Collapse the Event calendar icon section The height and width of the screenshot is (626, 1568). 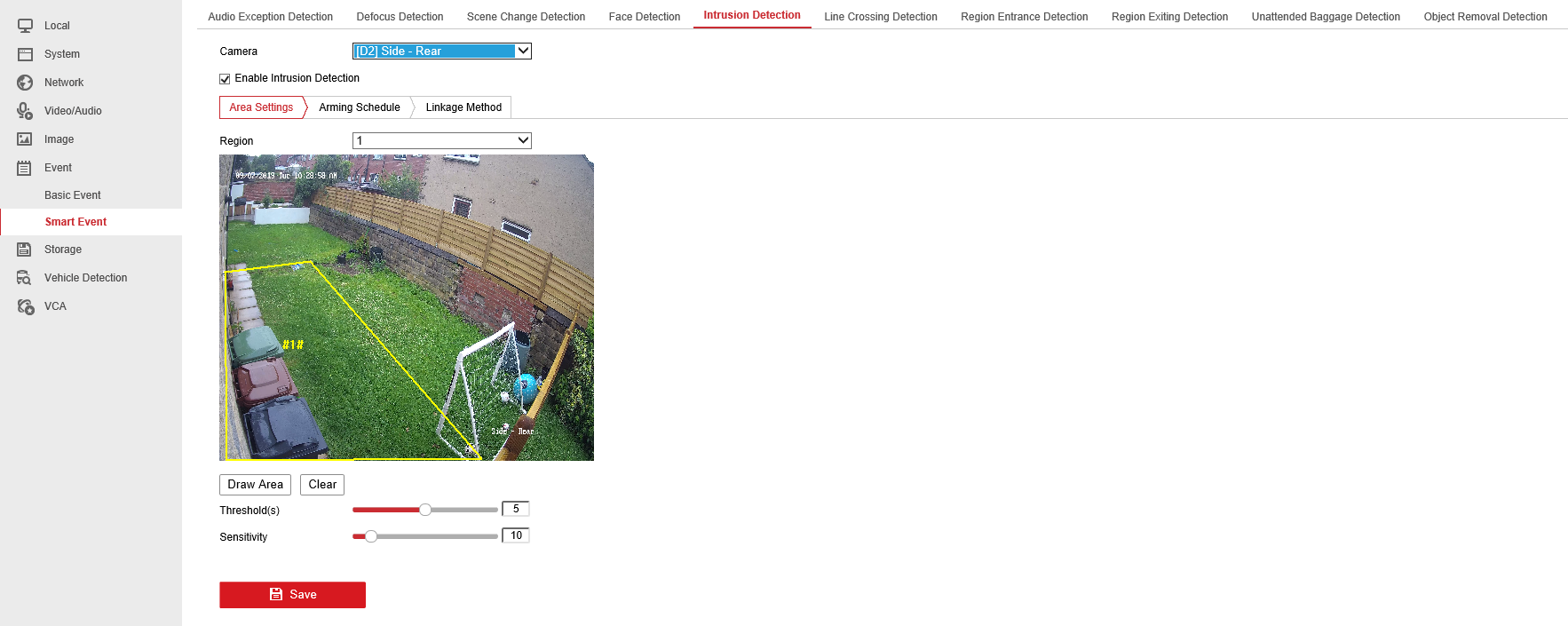[25, 168]
